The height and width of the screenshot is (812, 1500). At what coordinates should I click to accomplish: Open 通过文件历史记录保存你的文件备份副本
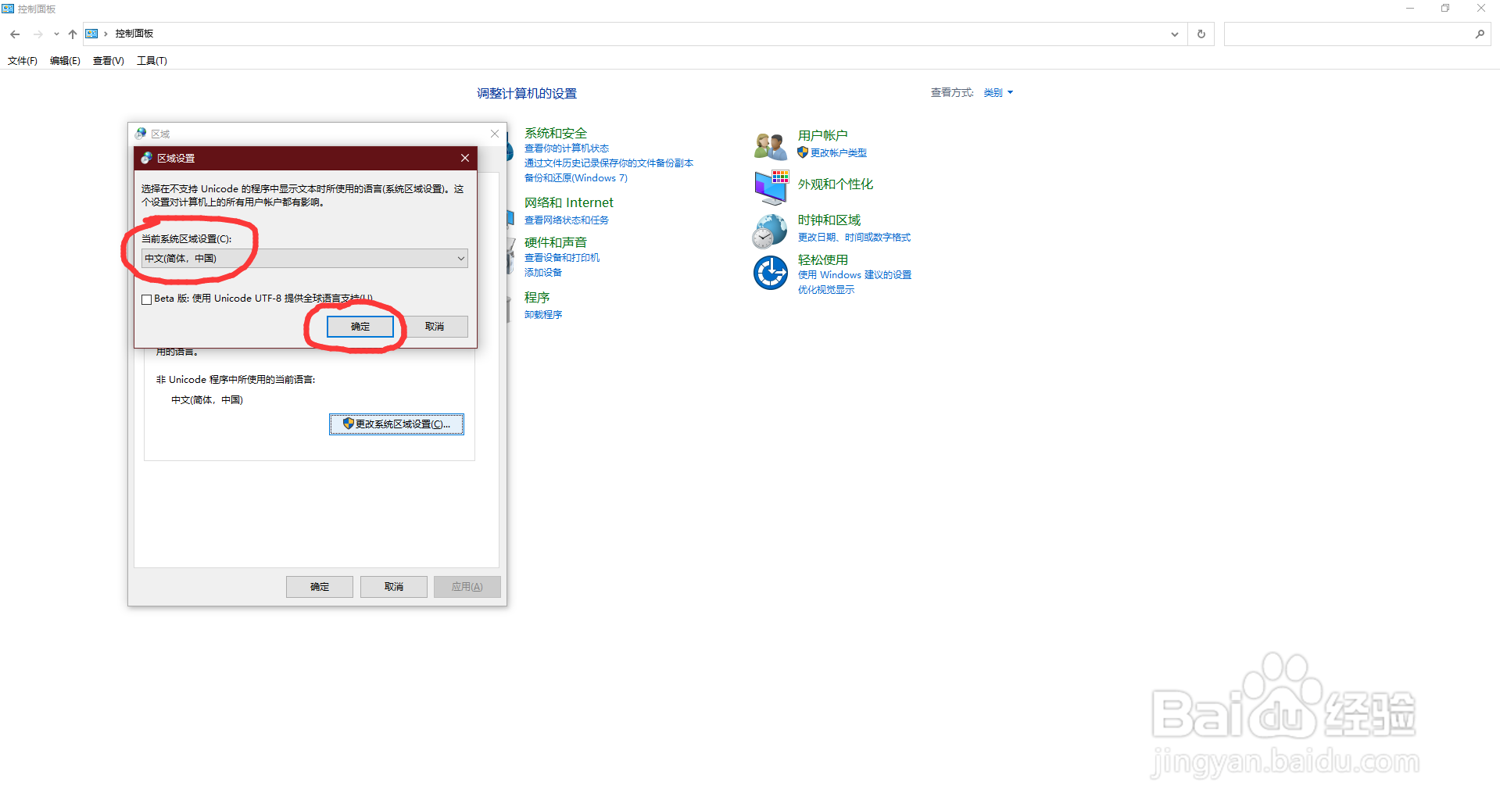pyautogui.click(x=609, y=163)
